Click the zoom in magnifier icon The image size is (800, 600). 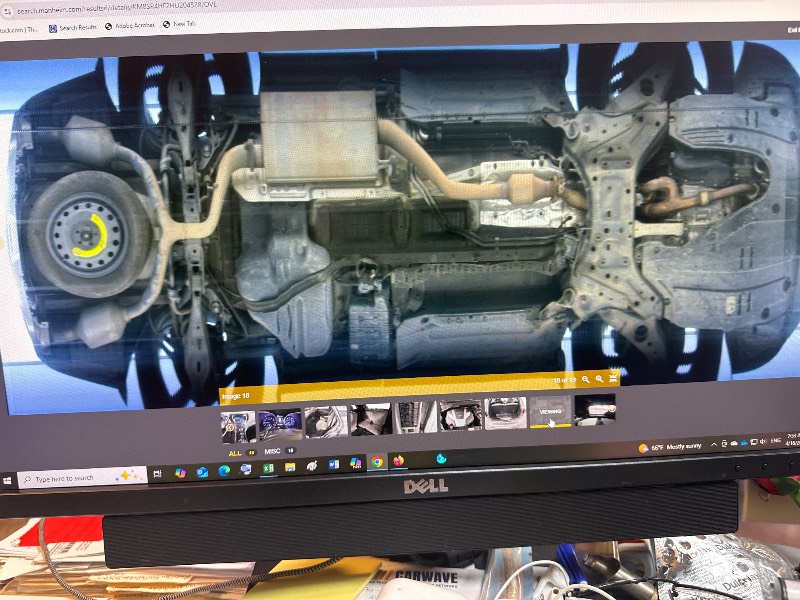599,379
